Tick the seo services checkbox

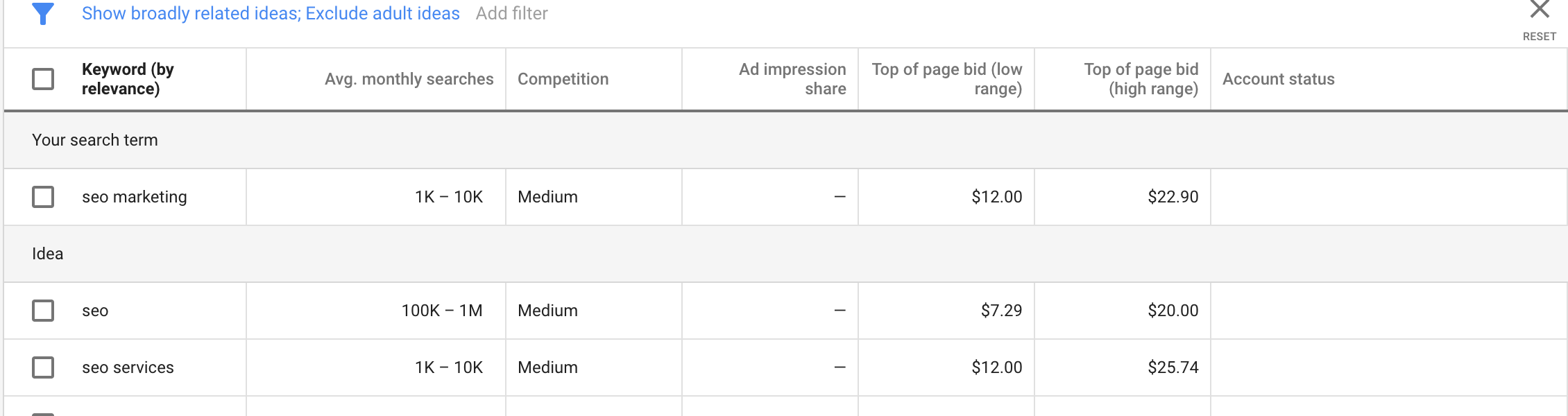43,367
